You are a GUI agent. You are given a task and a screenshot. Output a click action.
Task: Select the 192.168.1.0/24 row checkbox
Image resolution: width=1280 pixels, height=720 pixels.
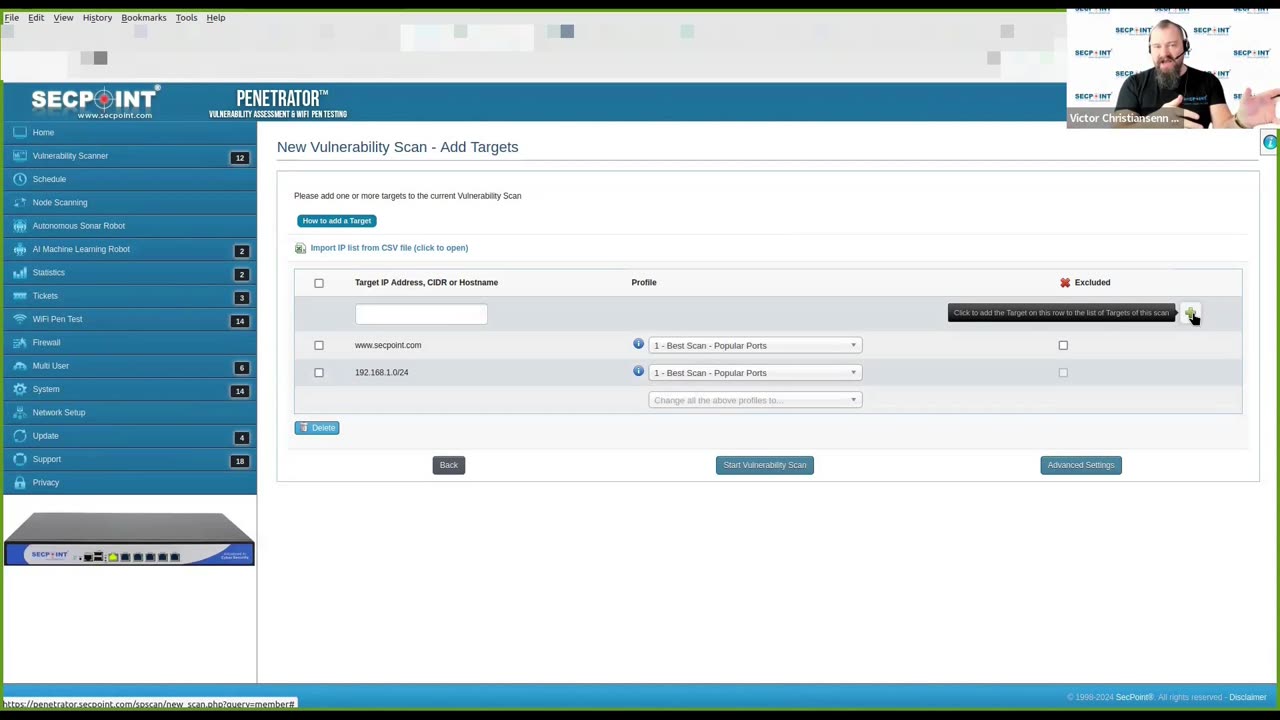(x=319, y=372)
